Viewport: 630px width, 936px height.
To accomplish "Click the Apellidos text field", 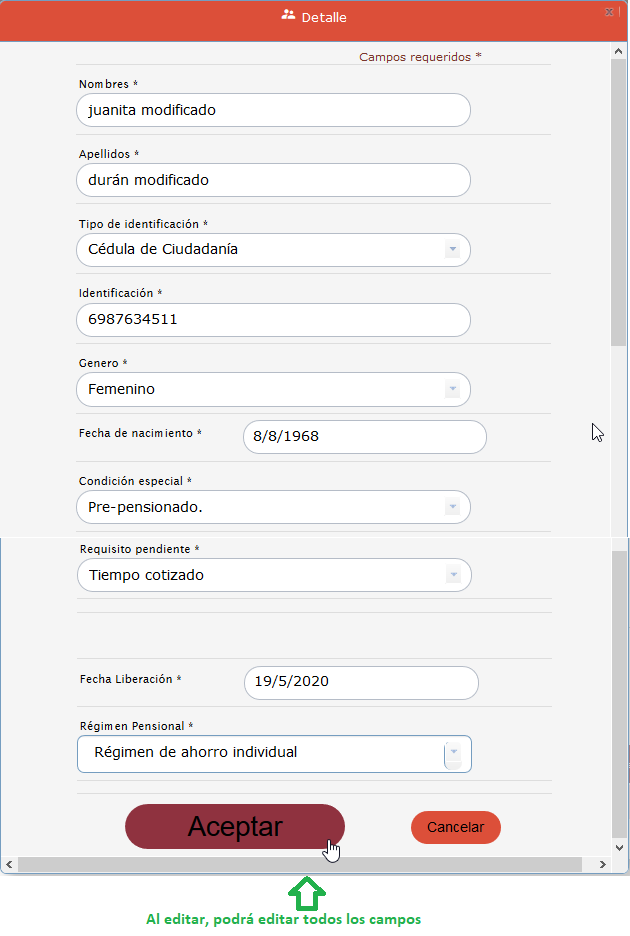I will [x=273, y=180].
